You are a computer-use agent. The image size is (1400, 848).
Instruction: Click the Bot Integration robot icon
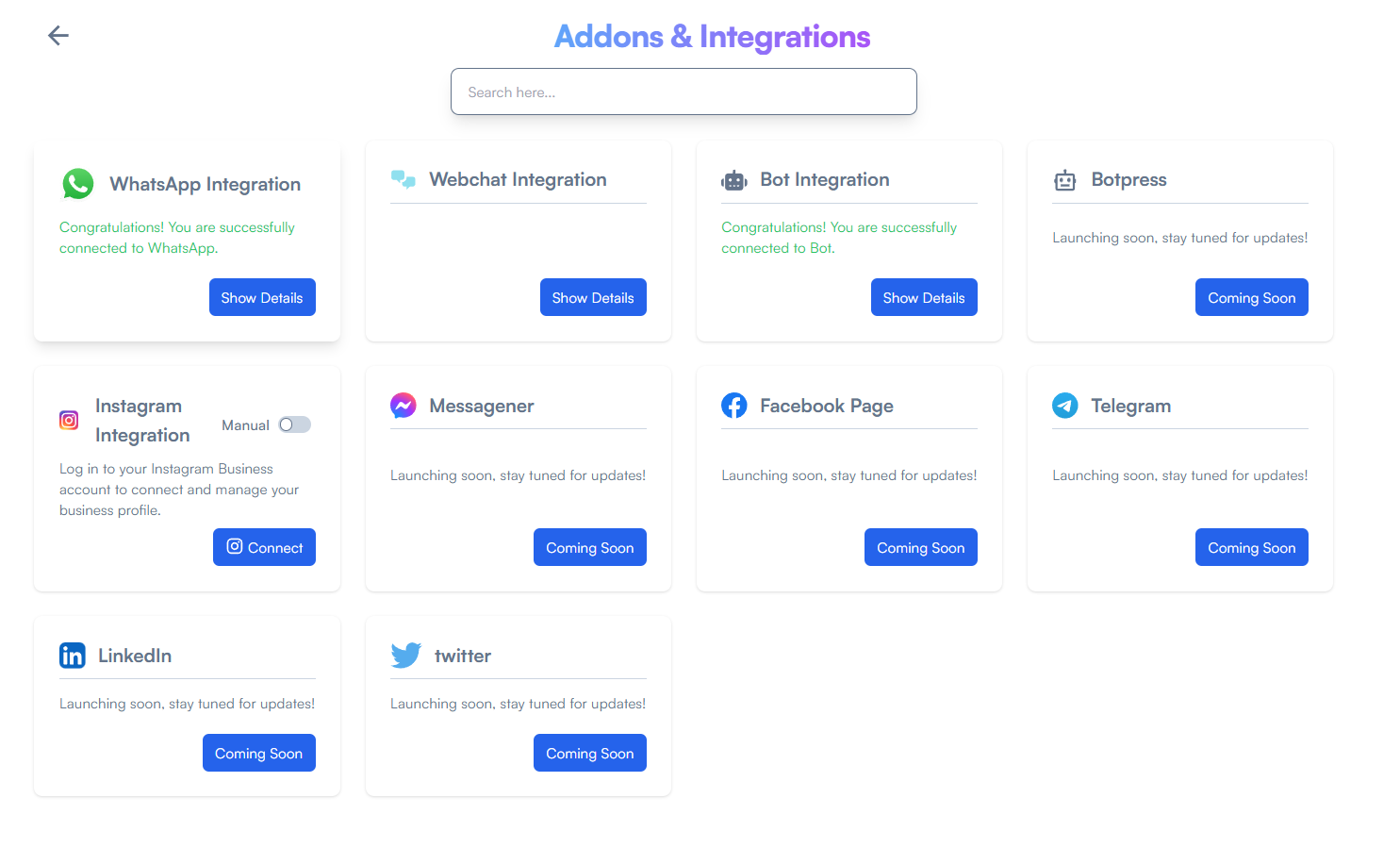pyautogui.click(x=734, y=180)
